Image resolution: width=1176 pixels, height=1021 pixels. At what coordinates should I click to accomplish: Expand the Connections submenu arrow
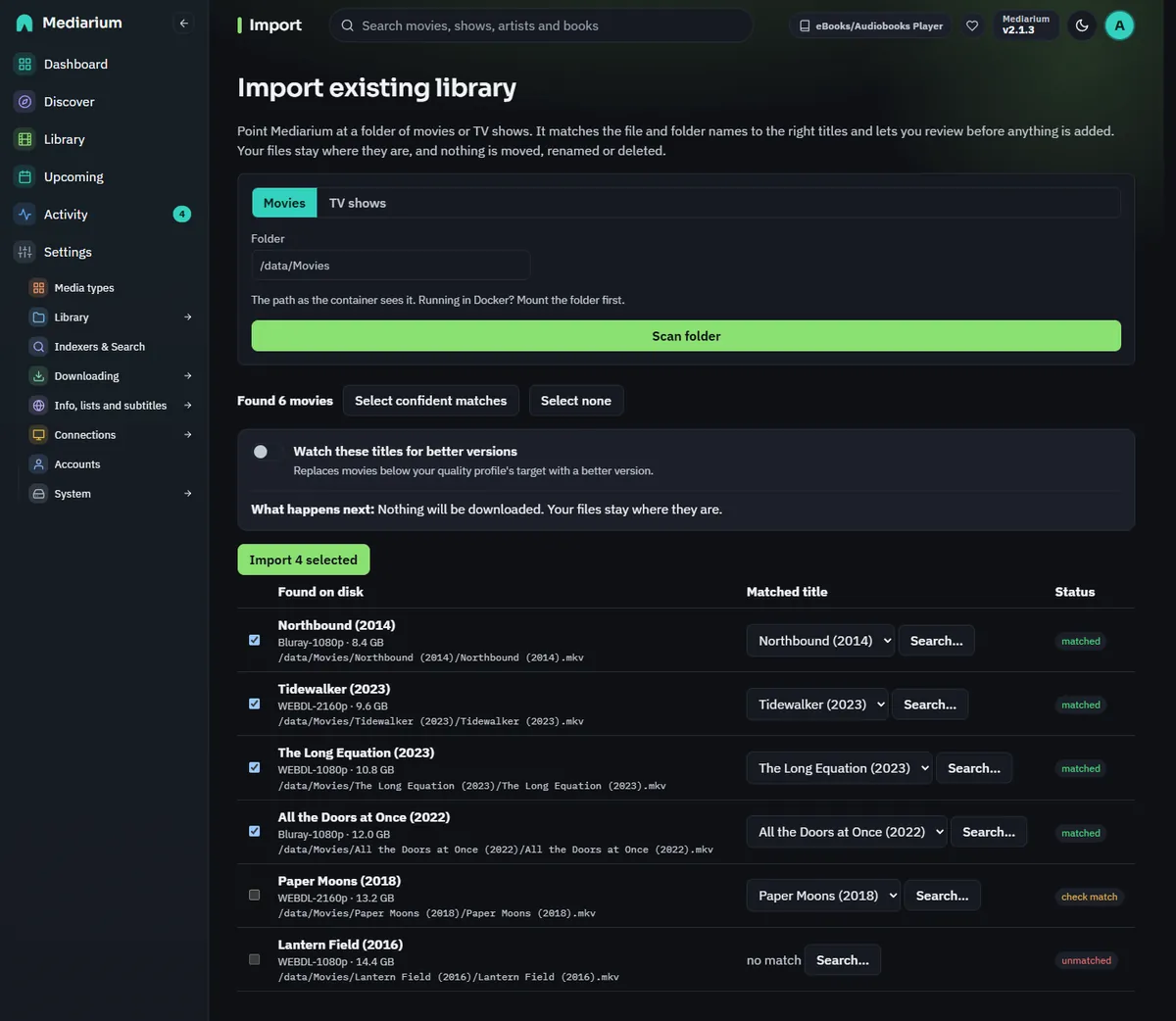coord(187,435)
